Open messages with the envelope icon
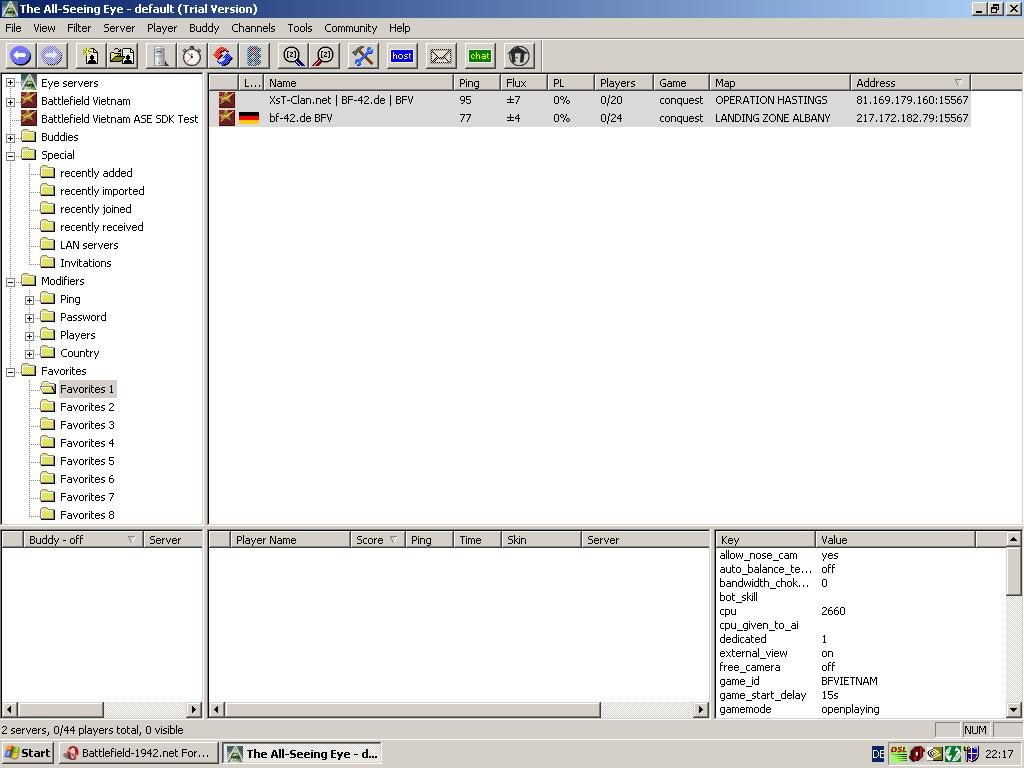 tap(441, 56)
